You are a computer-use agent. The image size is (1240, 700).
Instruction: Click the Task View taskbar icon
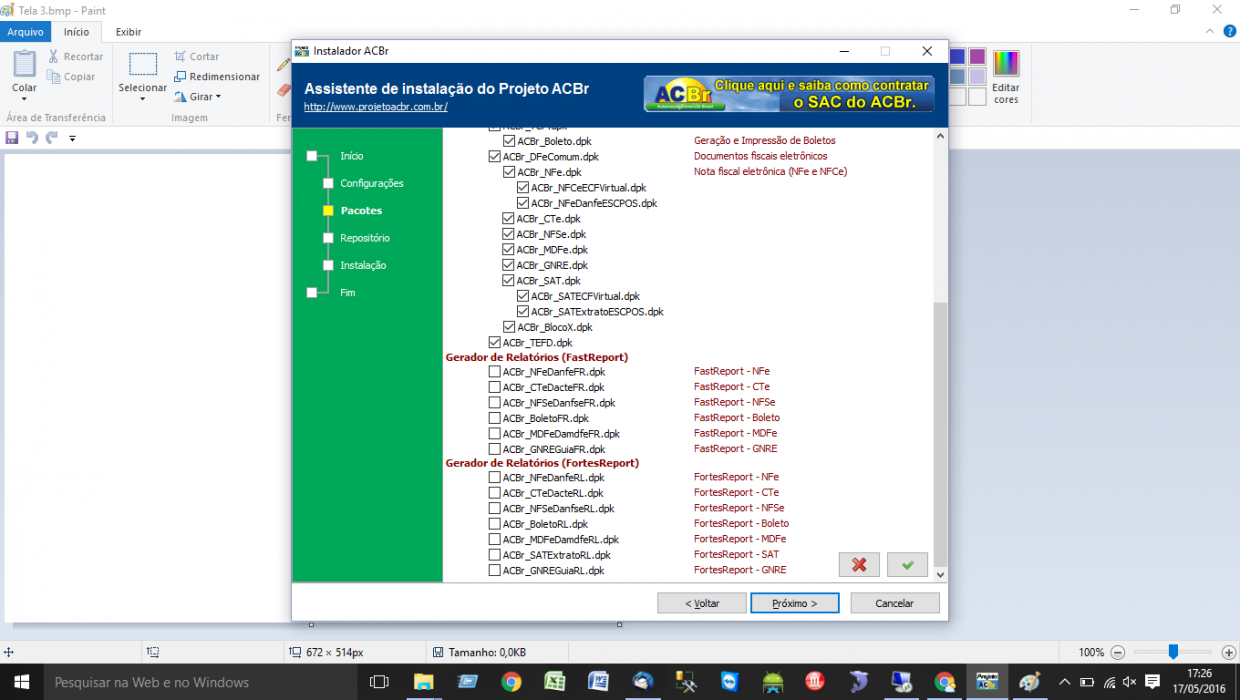(379, 682)
